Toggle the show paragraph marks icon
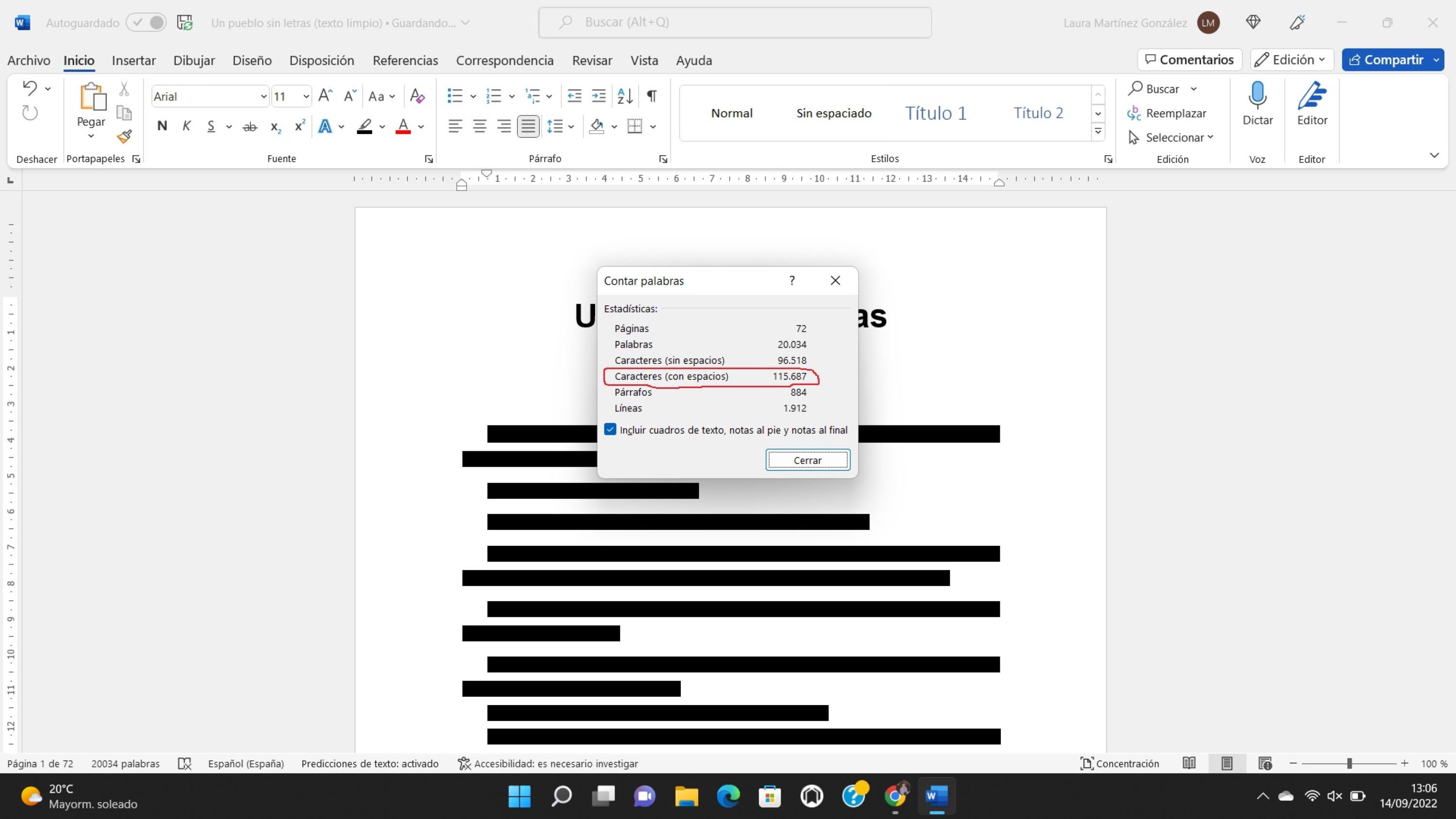Viewport: 1456px width, 819px height. [x=652, y=96]
